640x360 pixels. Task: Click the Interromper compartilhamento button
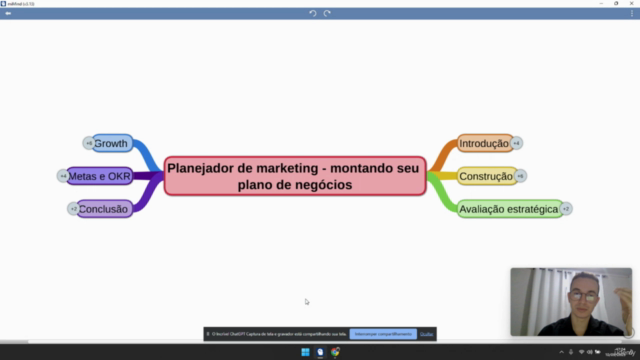(x=383, y=334)
